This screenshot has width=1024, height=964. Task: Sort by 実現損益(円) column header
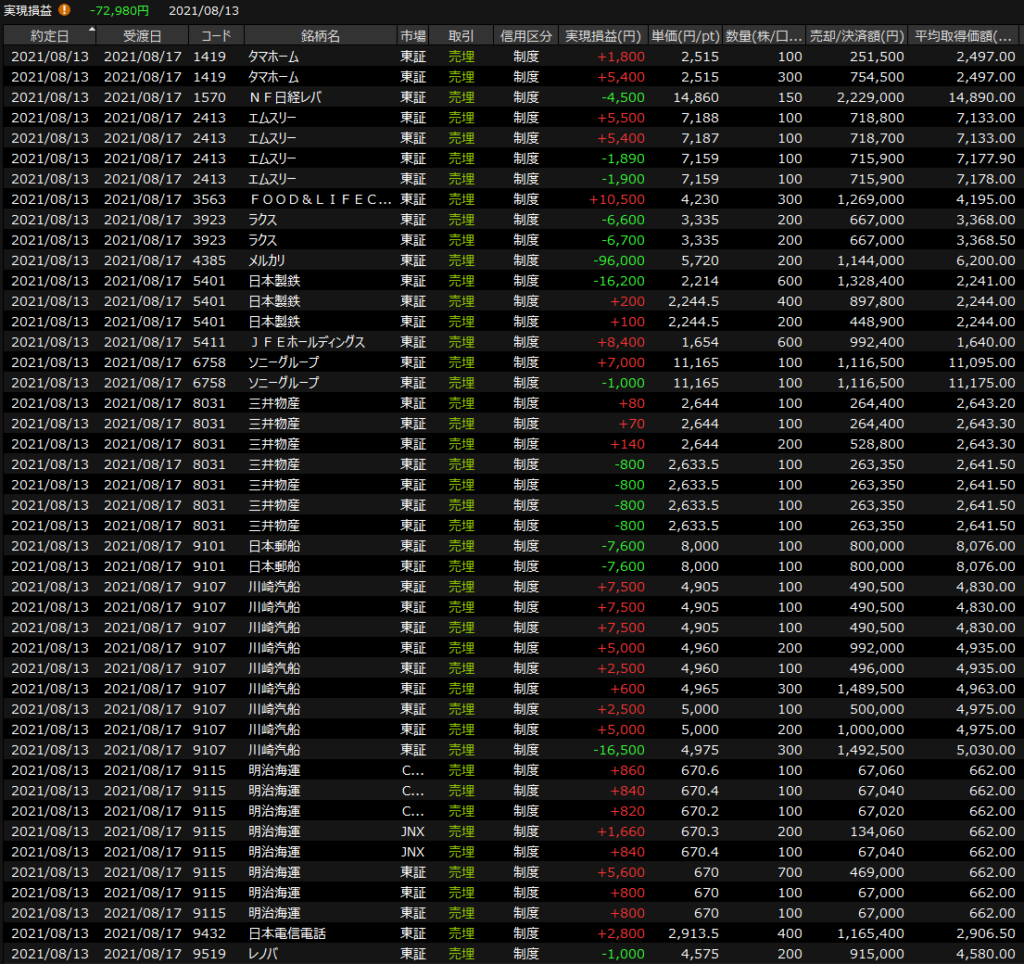click(603, 36)
